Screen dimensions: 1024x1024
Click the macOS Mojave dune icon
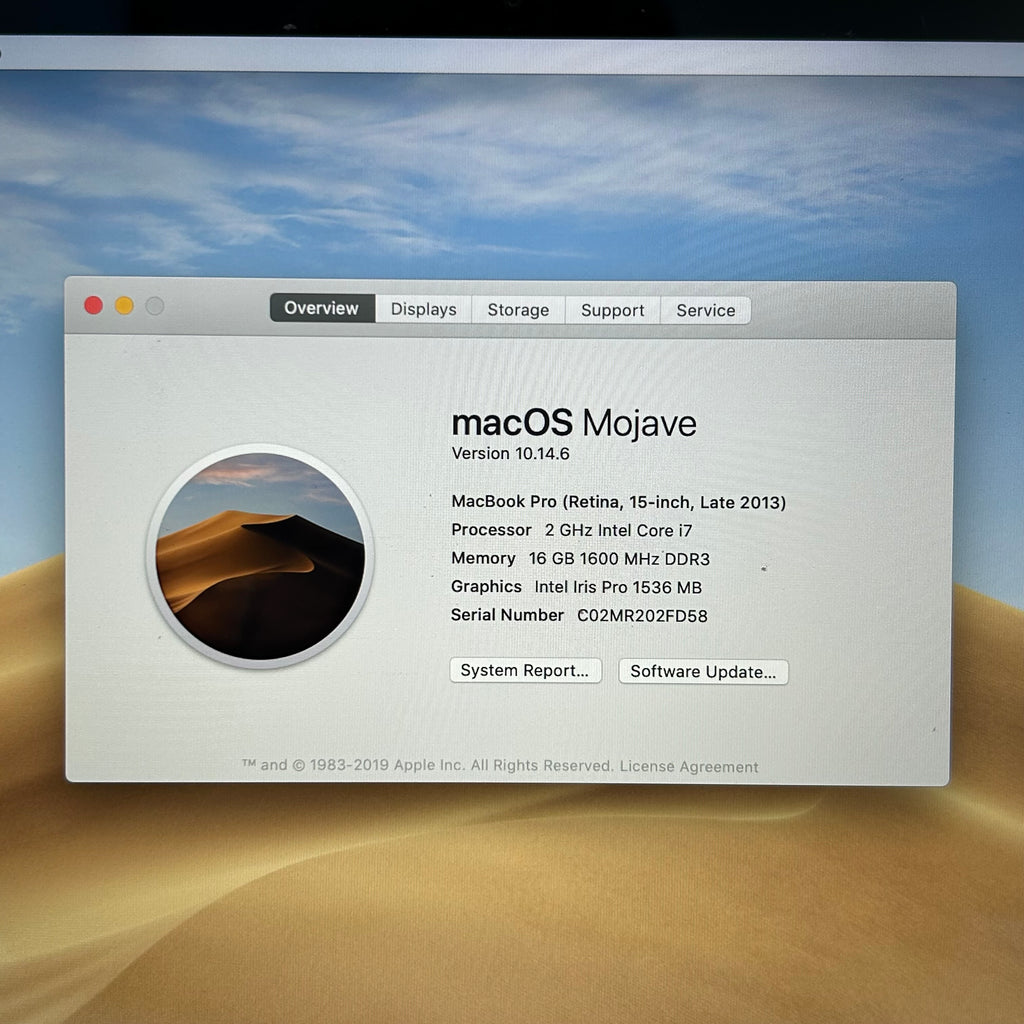260,556
